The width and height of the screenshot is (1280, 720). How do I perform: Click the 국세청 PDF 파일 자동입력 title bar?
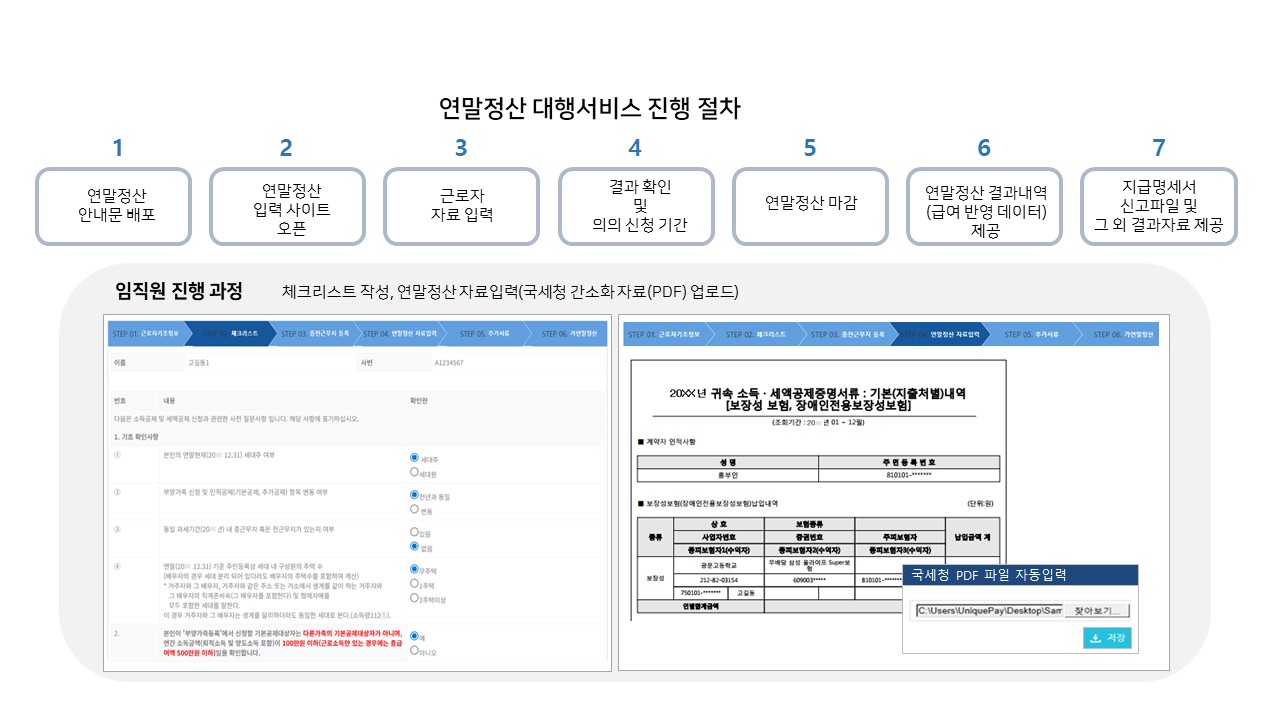tap(1020, 574)
